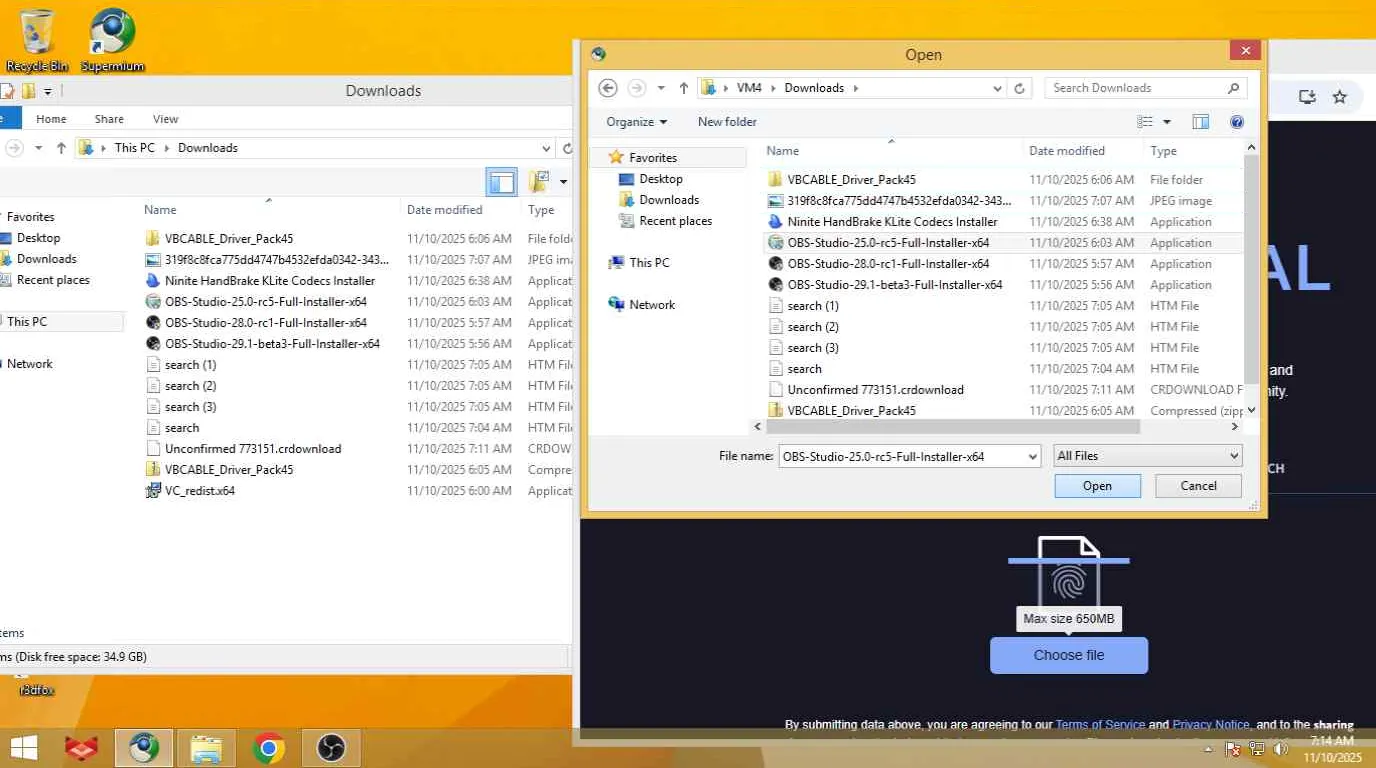Image resolution: width=1376 pixels, height=768 pixels.
Task: Click the JPEG image file icon in the Open dialog
Action: tap(775, 201)
